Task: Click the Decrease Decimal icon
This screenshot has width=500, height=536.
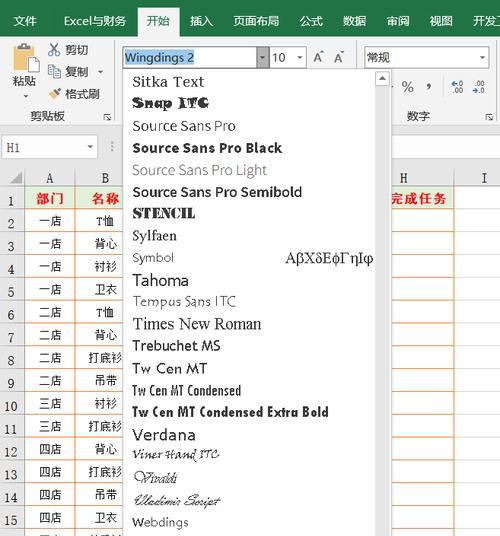Action: point(478,87)
